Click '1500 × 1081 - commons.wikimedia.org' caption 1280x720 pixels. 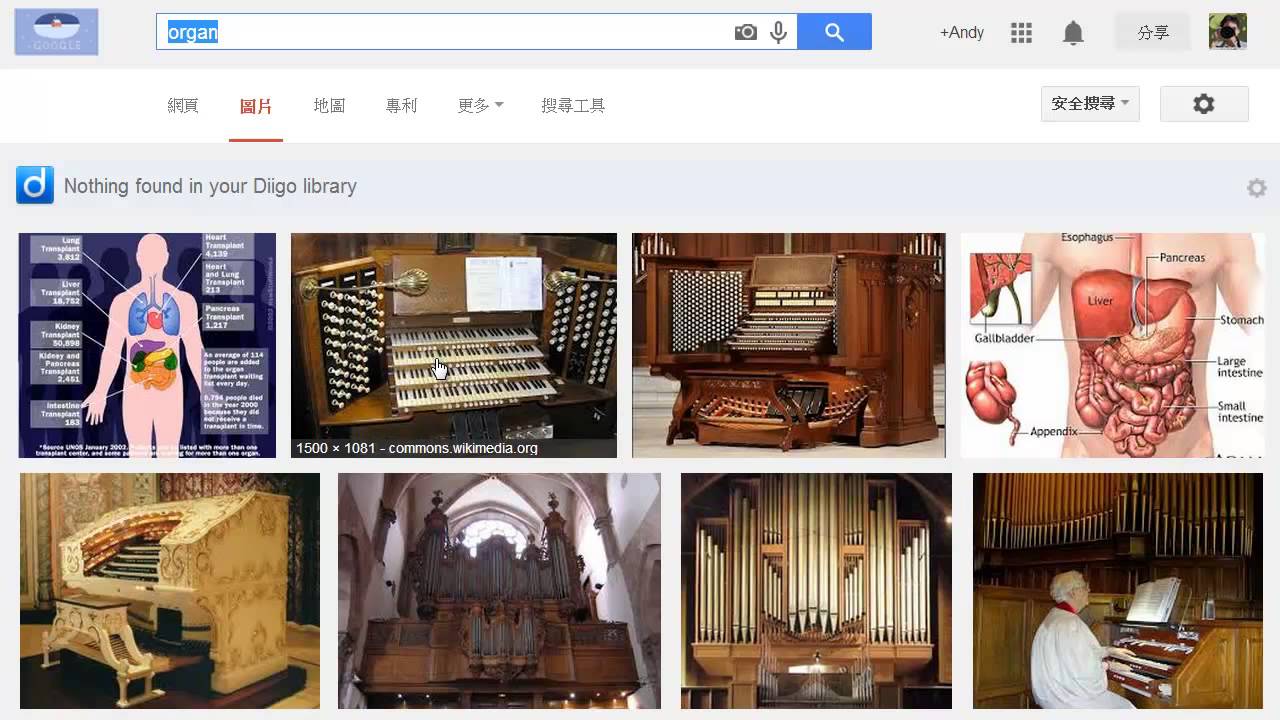[417, 448]
